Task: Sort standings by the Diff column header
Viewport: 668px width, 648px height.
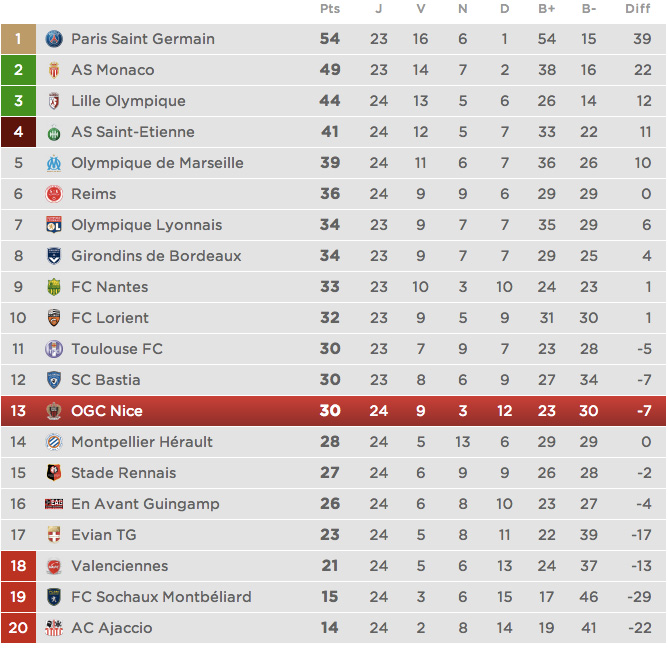Action: coord(637,9)
